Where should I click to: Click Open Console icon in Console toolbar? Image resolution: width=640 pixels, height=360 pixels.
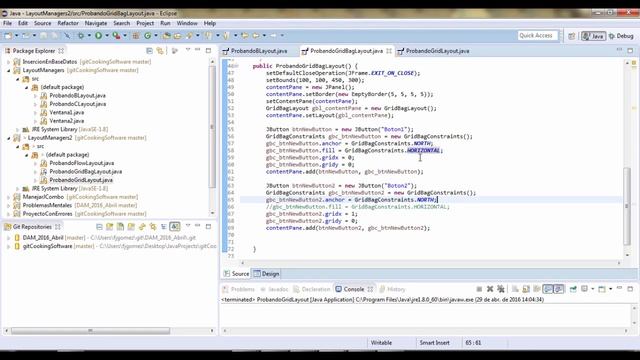[602, 289]
